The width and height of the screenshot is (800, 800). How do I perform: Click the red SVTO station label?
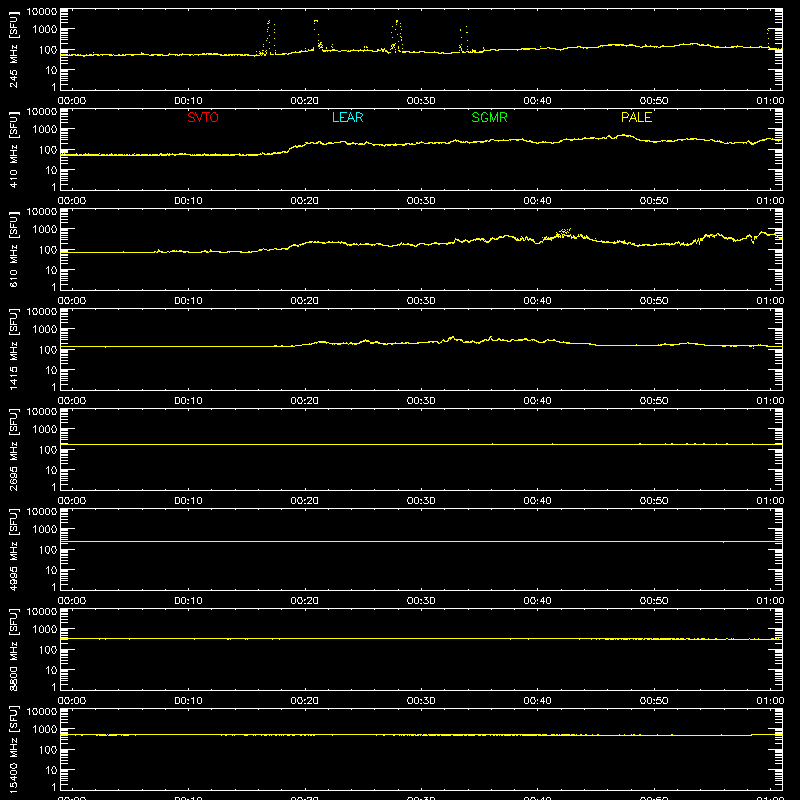pos(203,117)
